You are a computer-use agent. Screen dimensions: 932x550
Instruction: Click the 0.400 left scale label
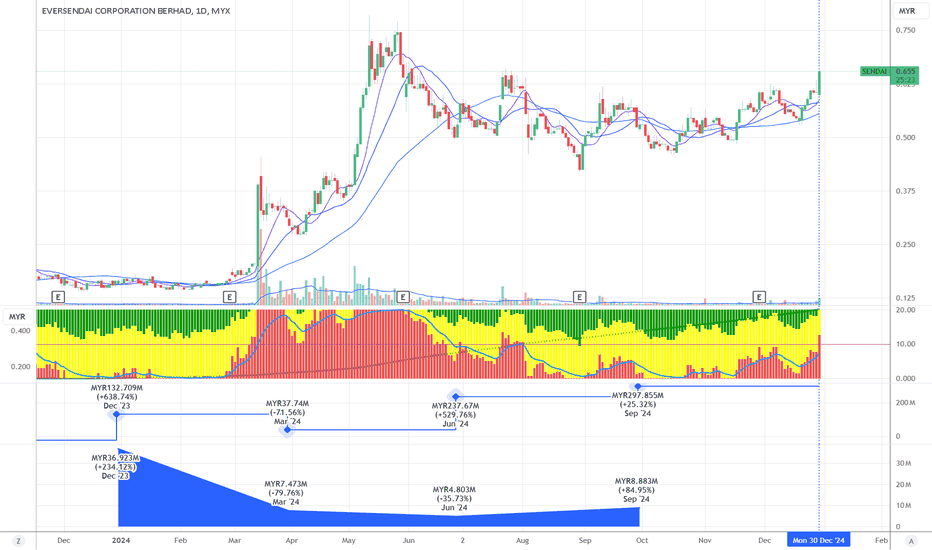click(x=20, y=331)
